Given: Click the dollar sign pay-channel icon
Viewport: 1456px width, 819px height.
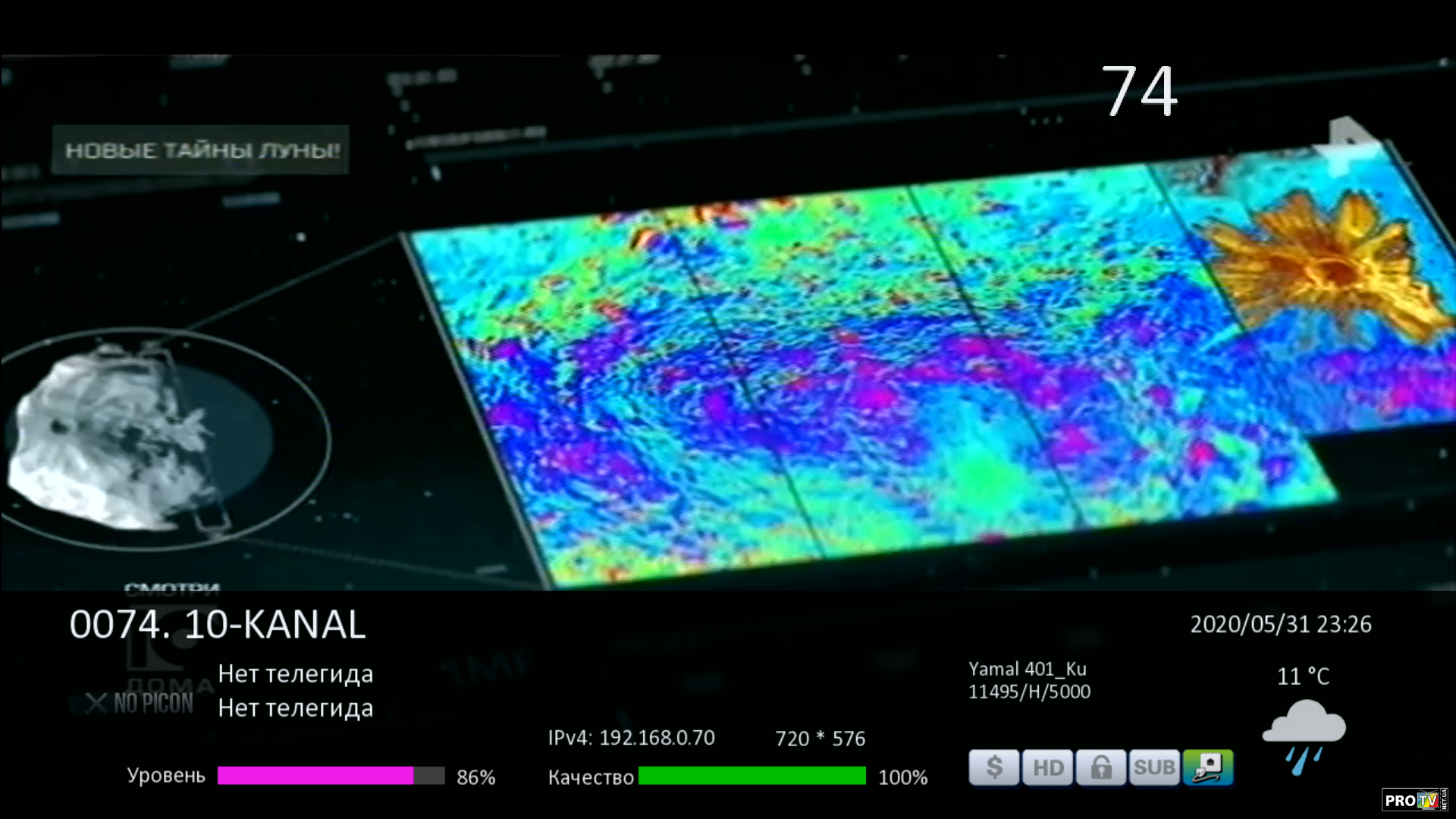Looking at the screenshot, I should click(993, 767).
